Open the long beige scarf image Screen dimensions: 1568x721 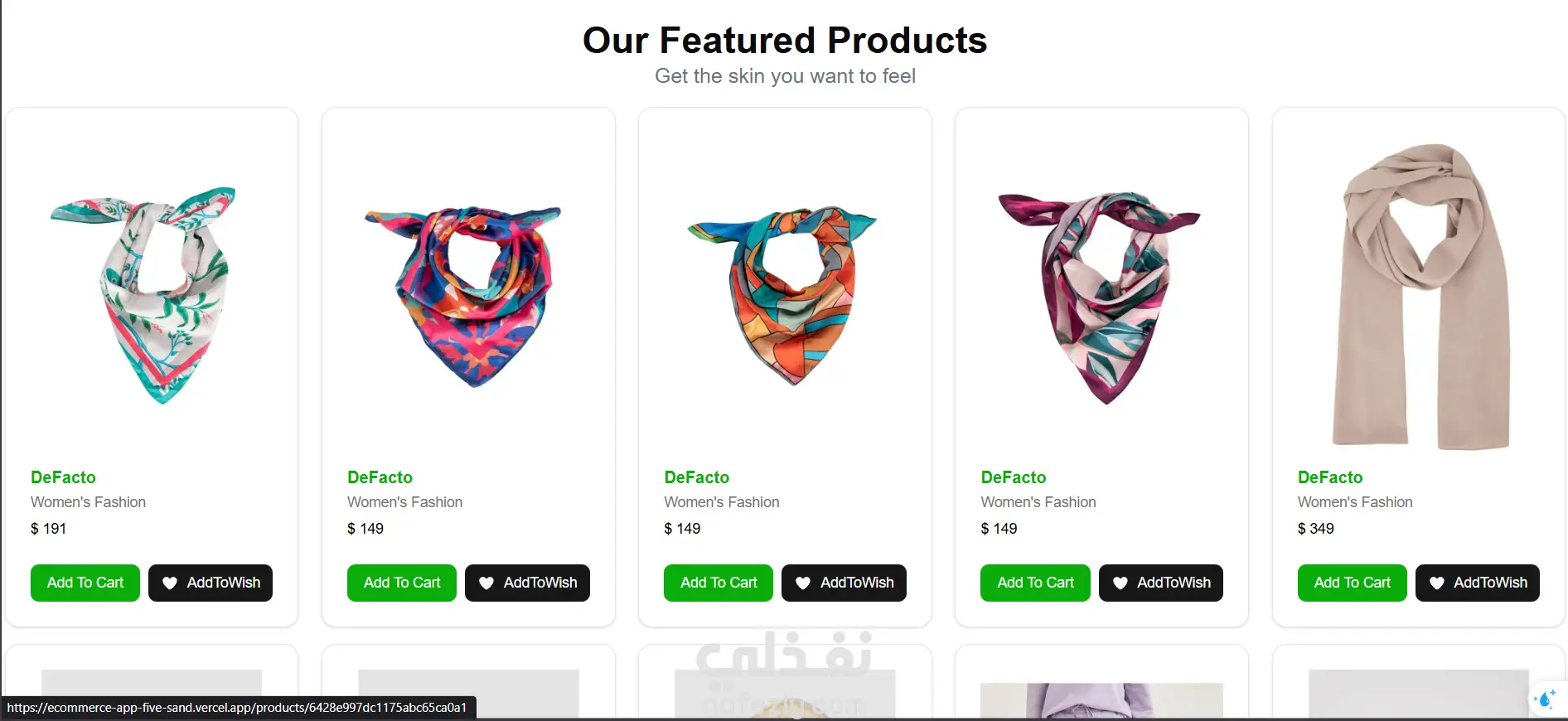1421,296
